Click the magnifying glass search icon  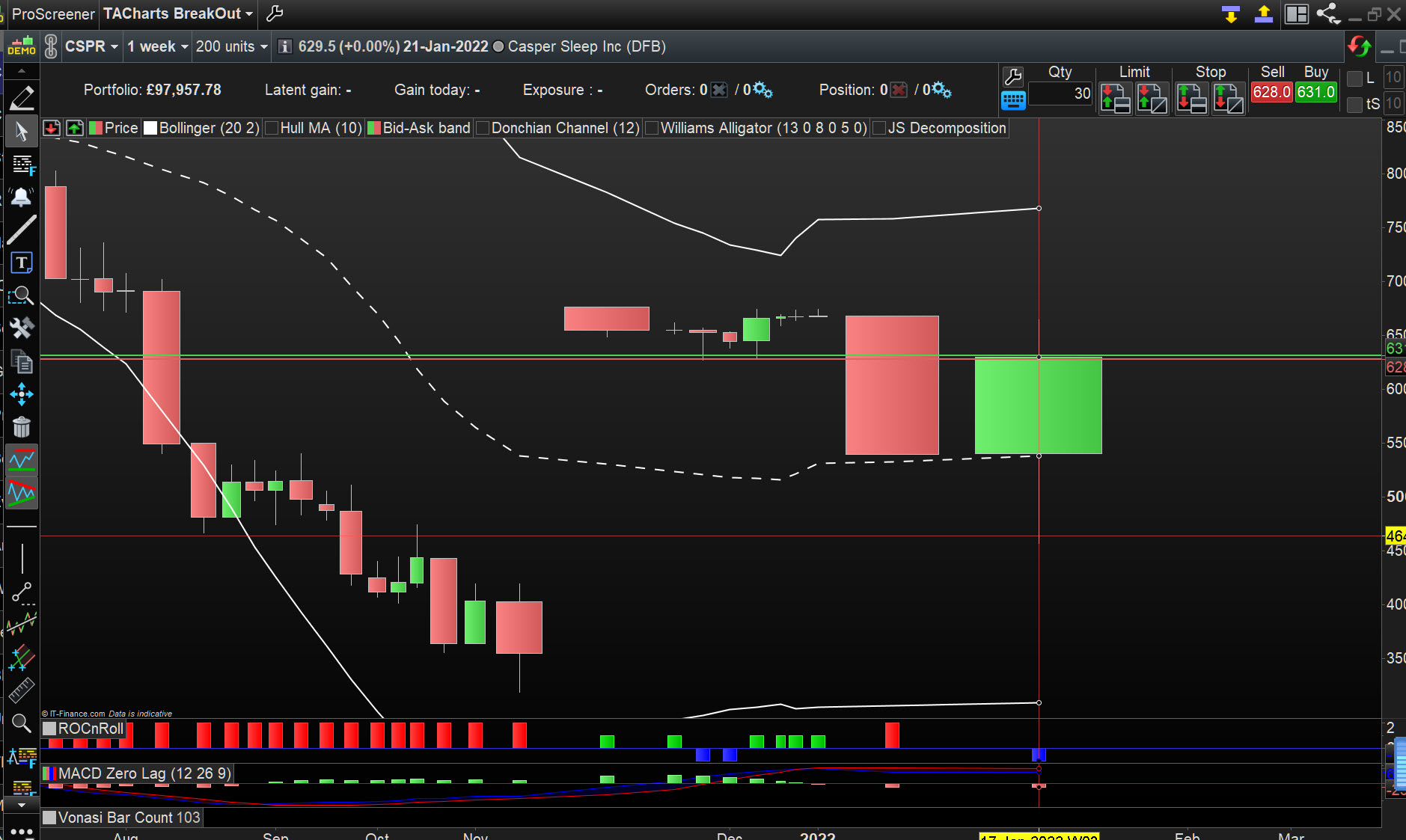[x=21, y=723]
